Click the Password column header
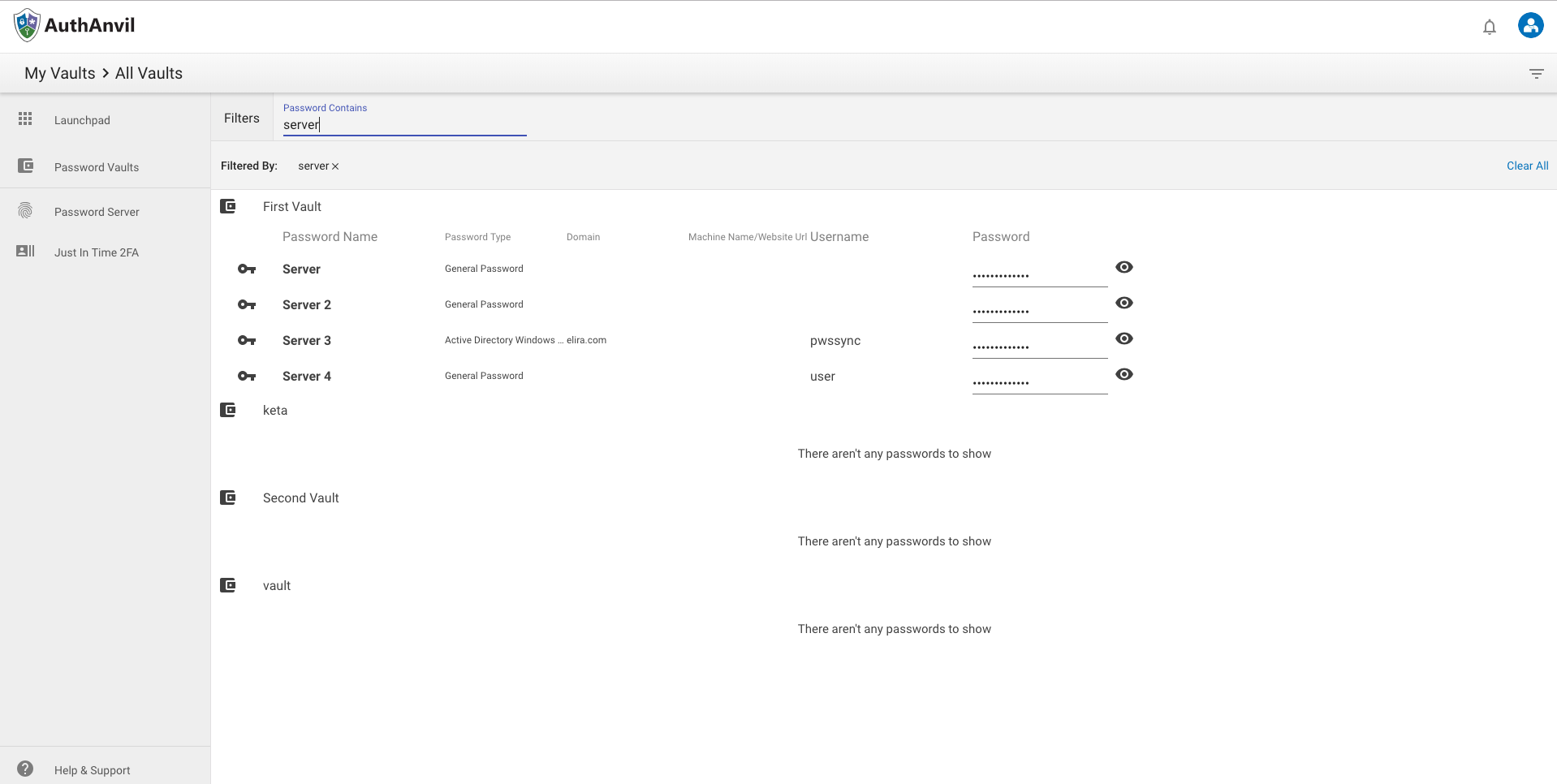This screenshot has width=1557, height=784. click(x=1001, y=237)
